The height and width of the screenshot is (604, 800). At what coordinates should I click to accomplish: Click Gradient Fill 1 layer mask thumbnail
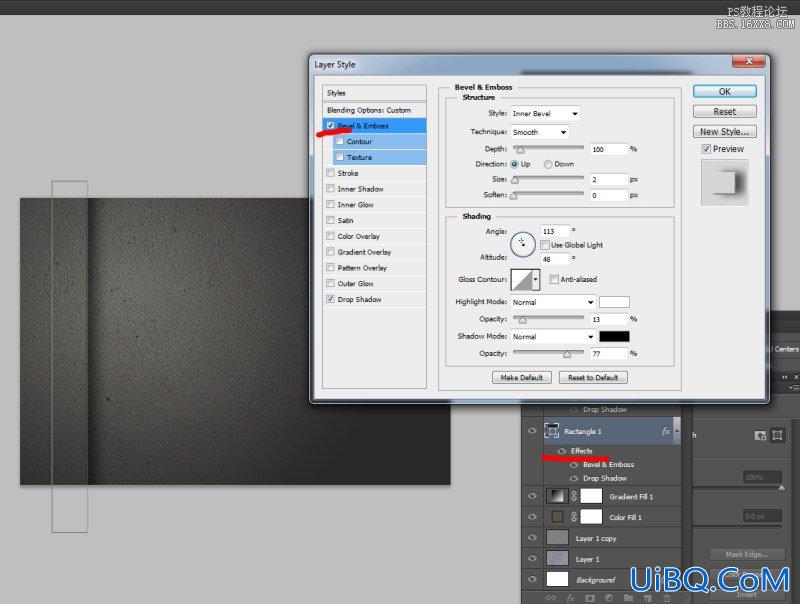pyautogui.click(x=591, y=496)
